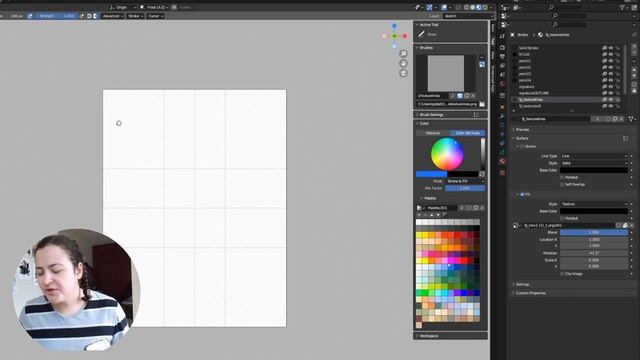640x360 pixels.
Task: Open Material properties tab icon
Action: (x=502, y=162)
